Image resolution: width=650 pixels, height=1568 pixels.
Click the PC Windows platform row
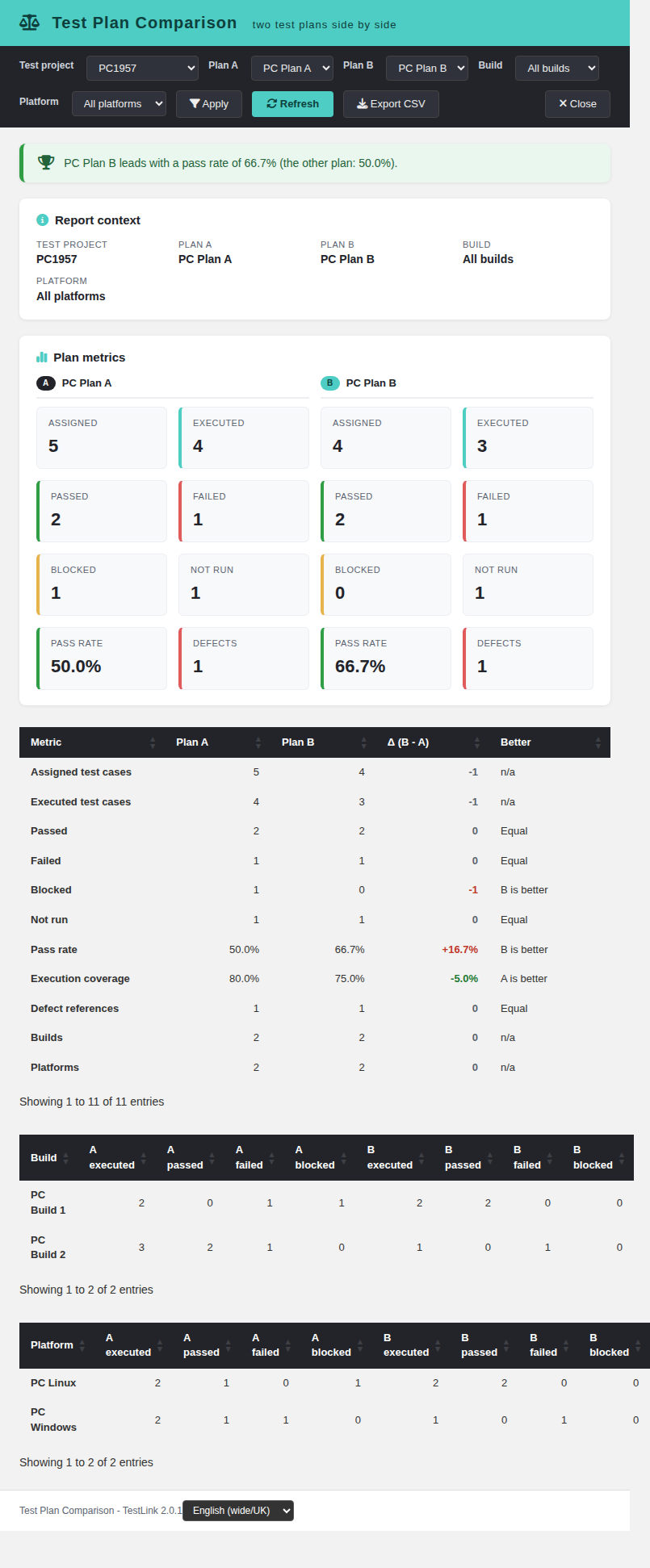(x=334, y=1420)
